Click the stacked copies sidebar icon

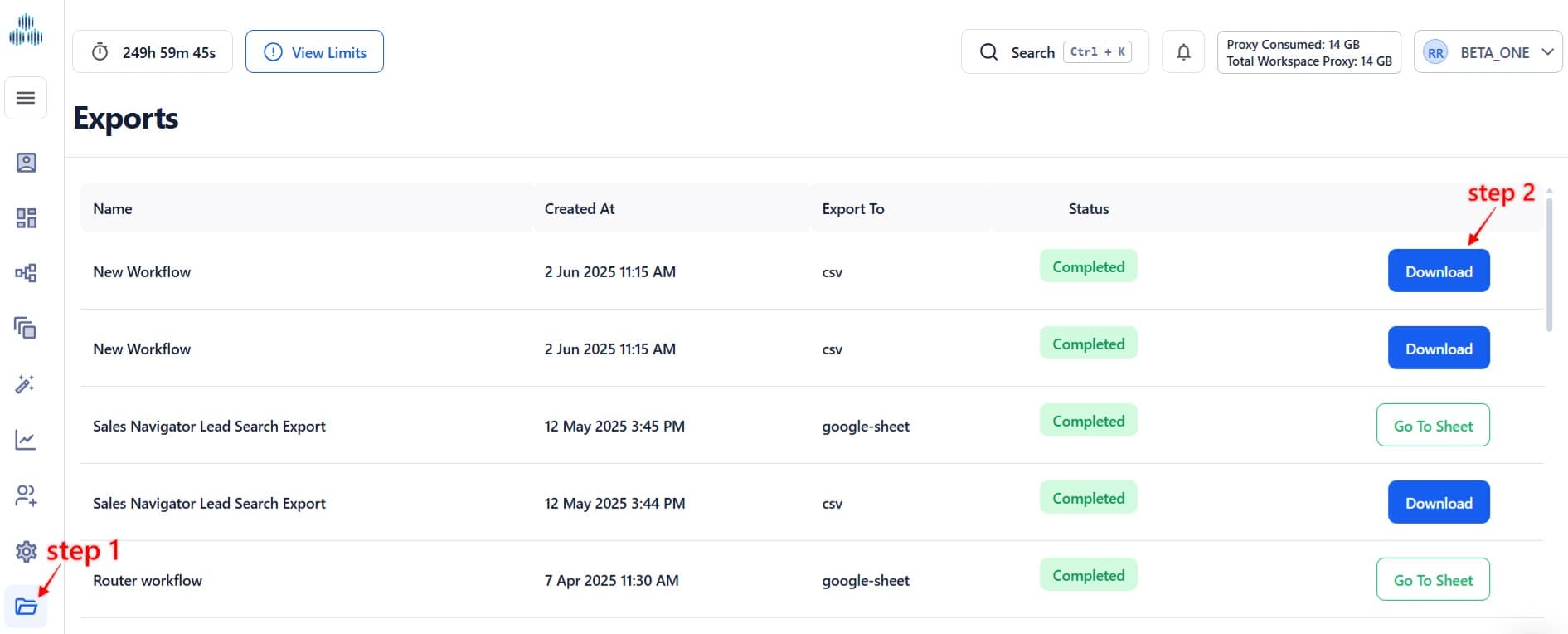tap(26, 329)
